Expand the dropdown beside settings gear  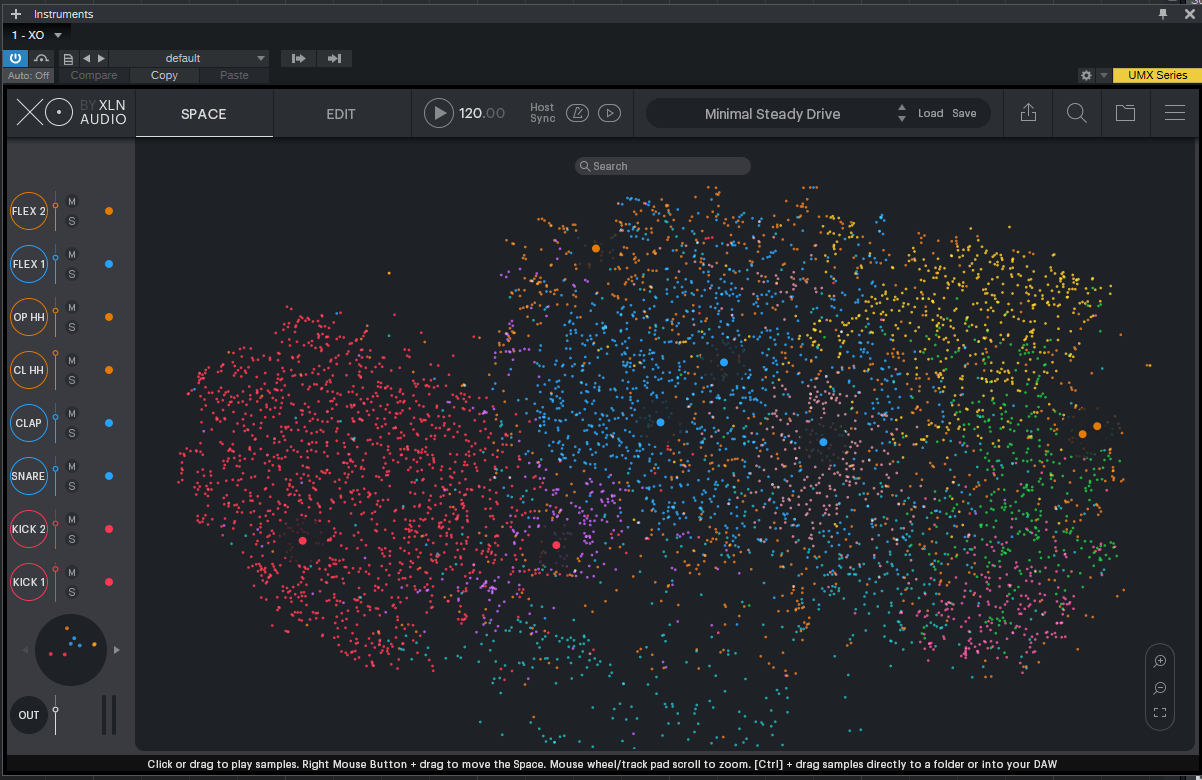(x=1104, y=75)
